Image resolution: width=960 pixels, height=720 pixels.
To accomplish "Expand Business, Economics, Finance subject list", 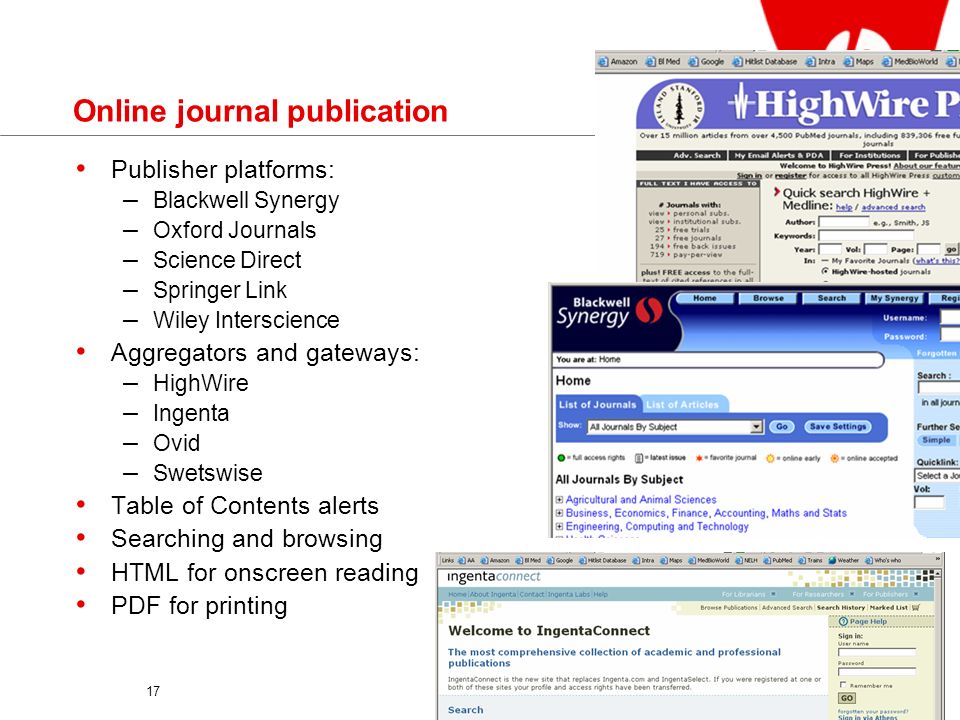I will pyautogui.click(x=559, y=513).
